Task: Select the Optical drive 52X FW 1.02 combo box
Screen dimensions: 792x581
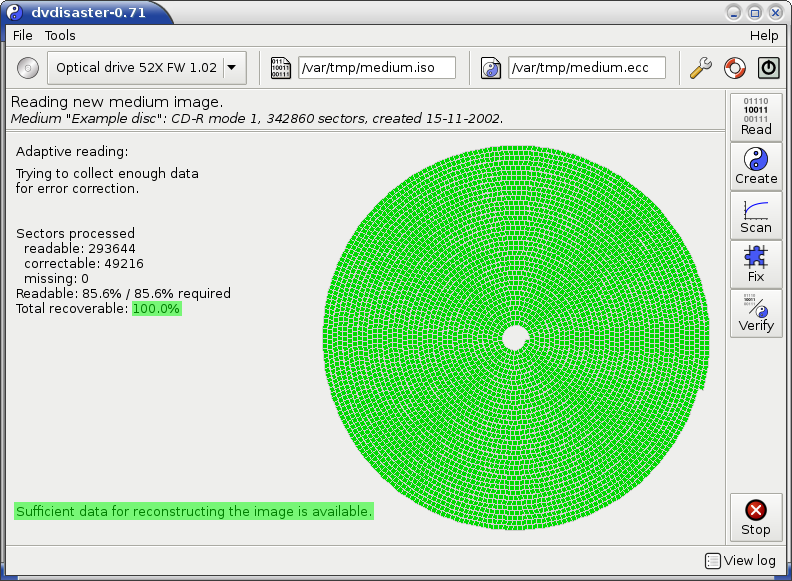Action: 135,68
